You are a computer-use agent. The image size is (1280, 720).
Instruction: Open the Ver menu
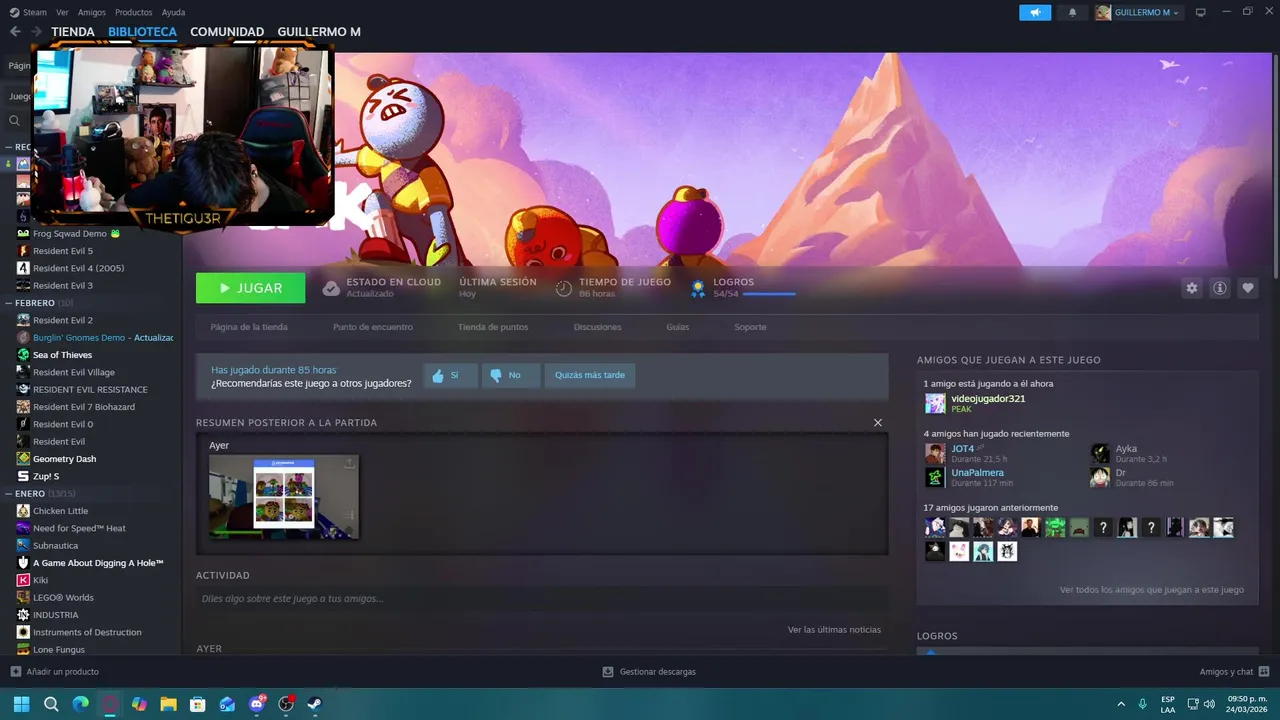(63, 12)
